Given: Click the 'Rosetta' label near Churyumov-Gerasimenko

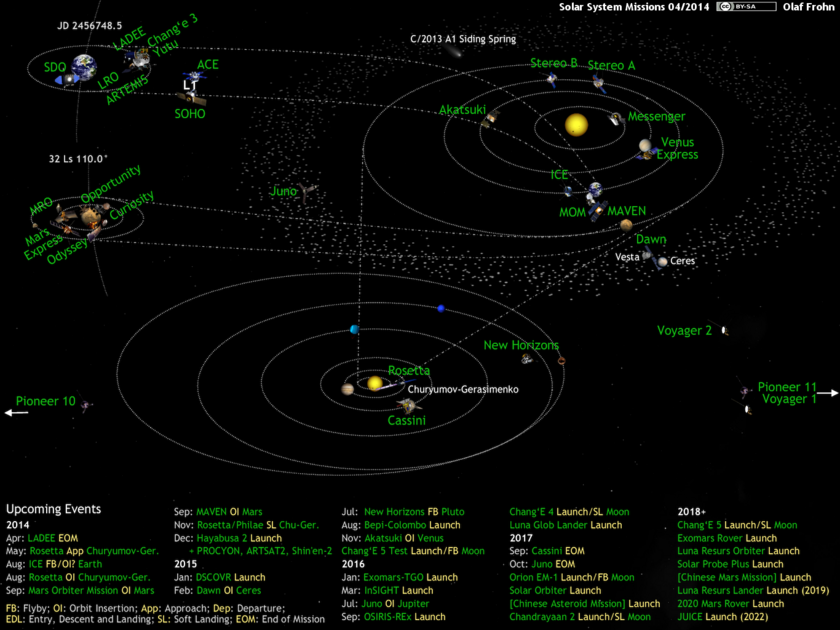Looking at the screenshot, I should click(409, 370).
